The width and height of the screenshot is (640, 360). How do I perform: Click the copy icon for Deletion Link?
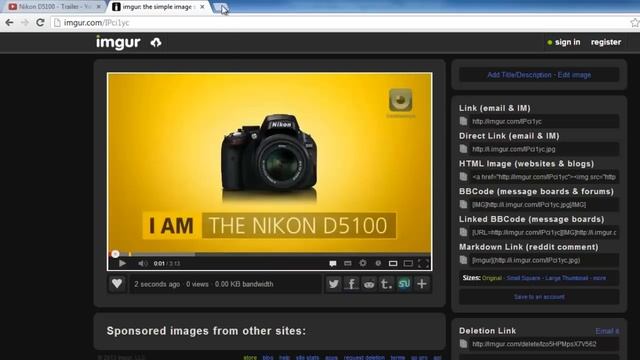point(463,344)
